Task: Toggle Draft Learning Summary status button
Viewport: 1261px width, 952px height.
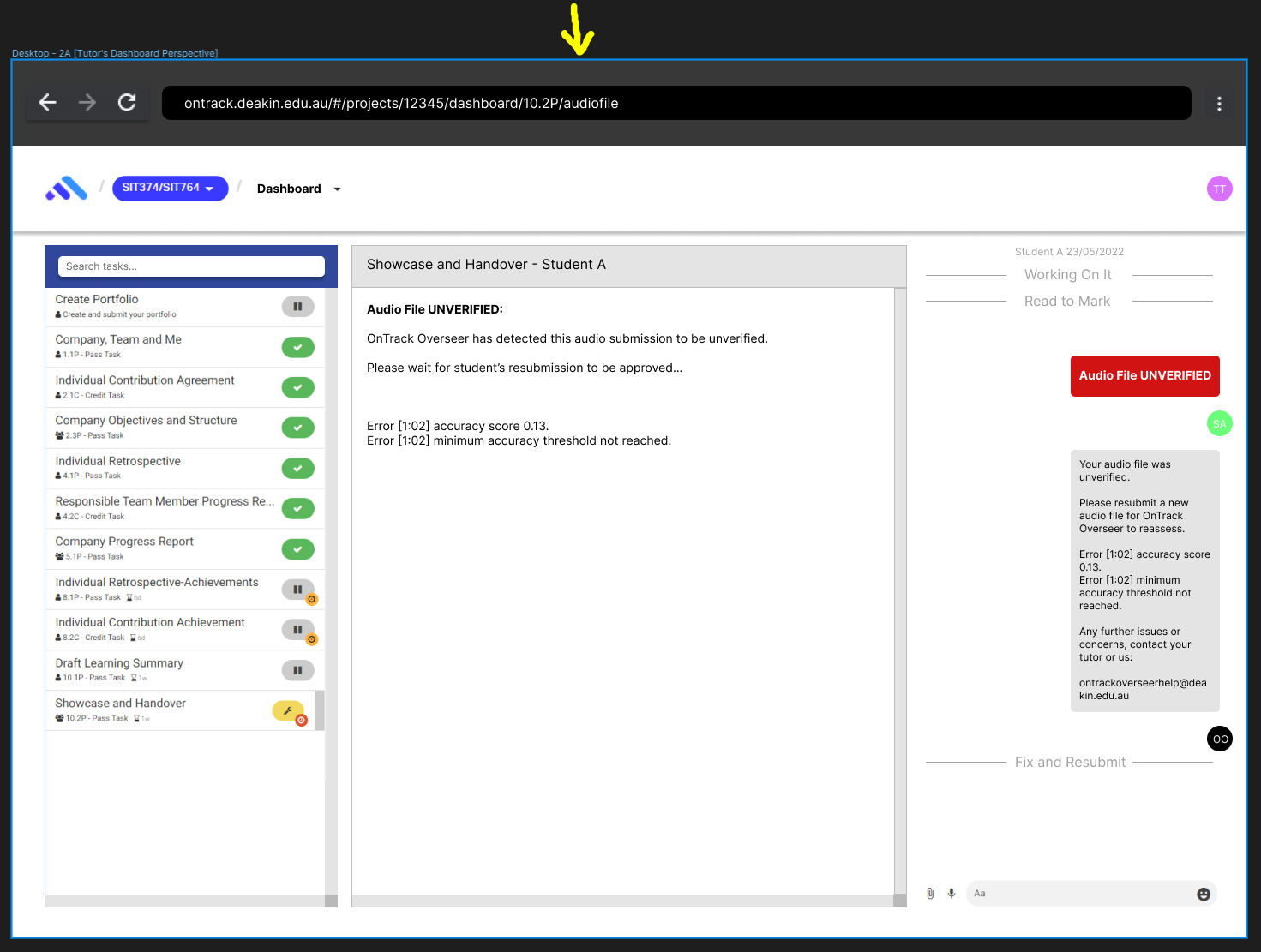Action: [297, 670]
